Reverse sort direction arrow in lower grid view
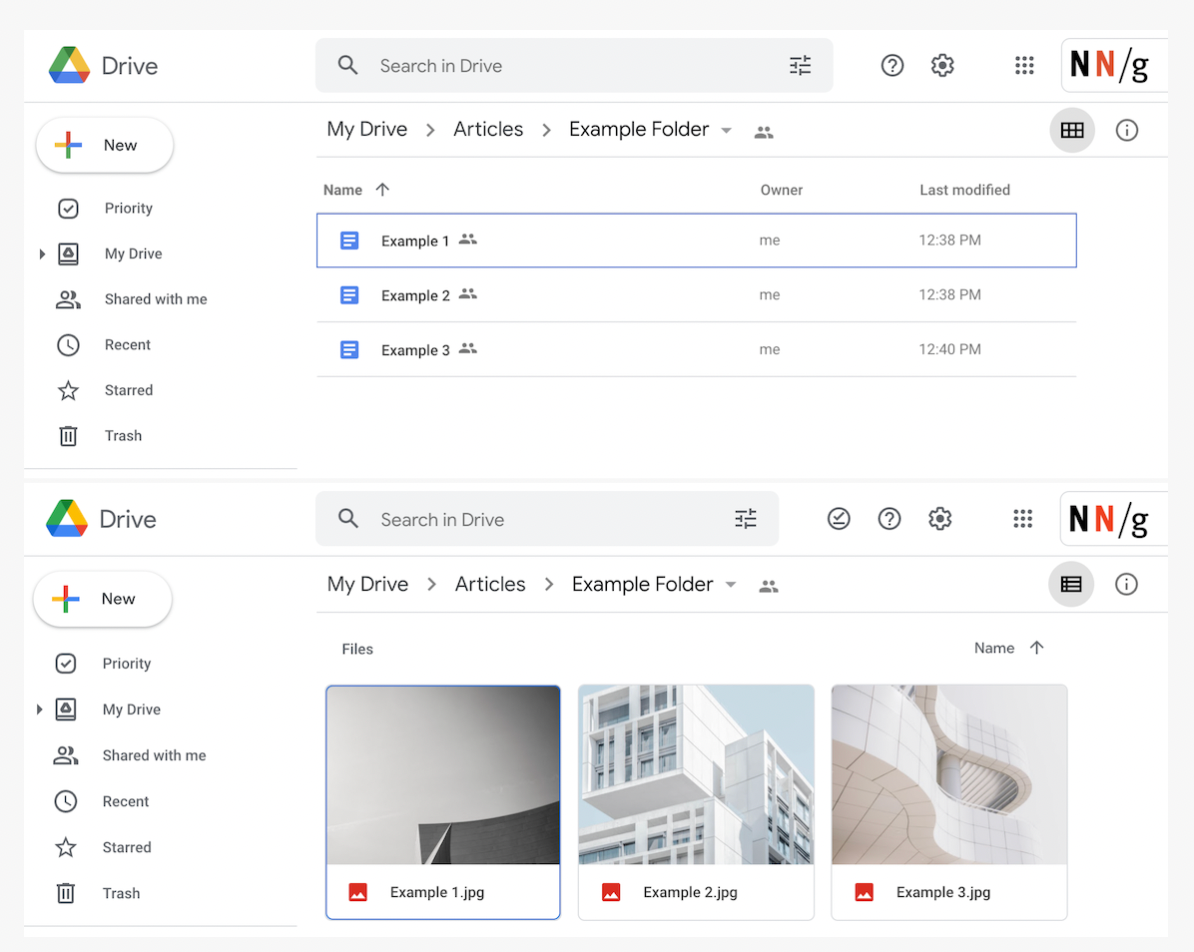The image size is (1194, 952). pos(1036,648)
